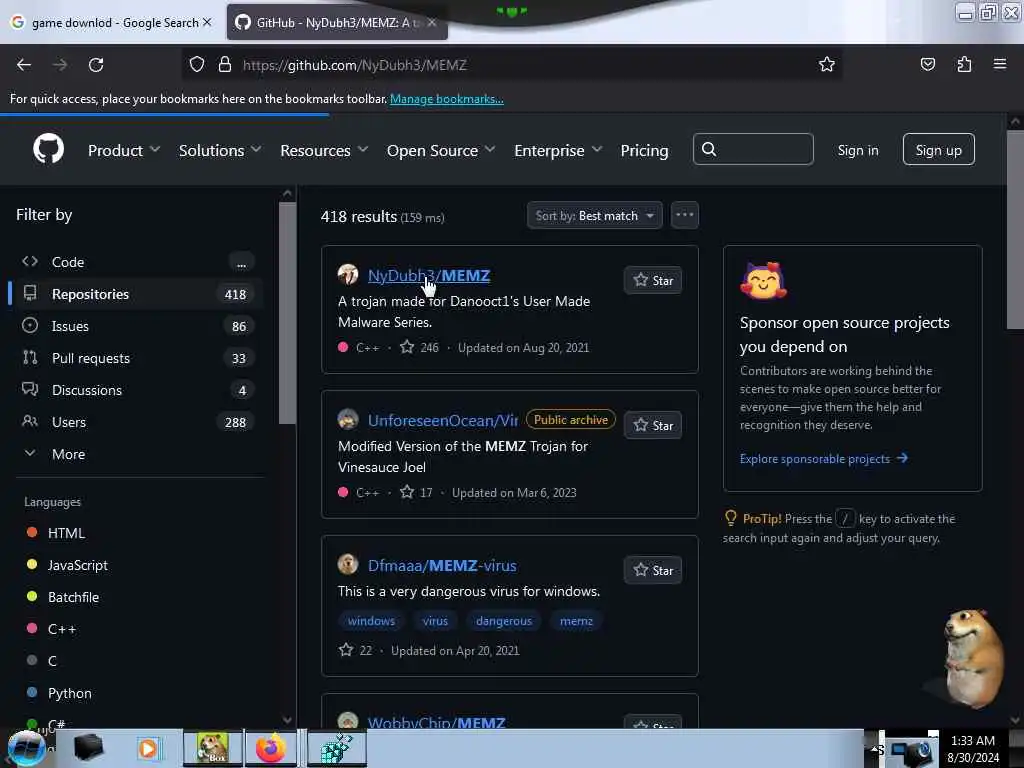The height and width of the screenshot is (768, 1024).
Task: Open the three-dot results options button
Action: [684, 215]
